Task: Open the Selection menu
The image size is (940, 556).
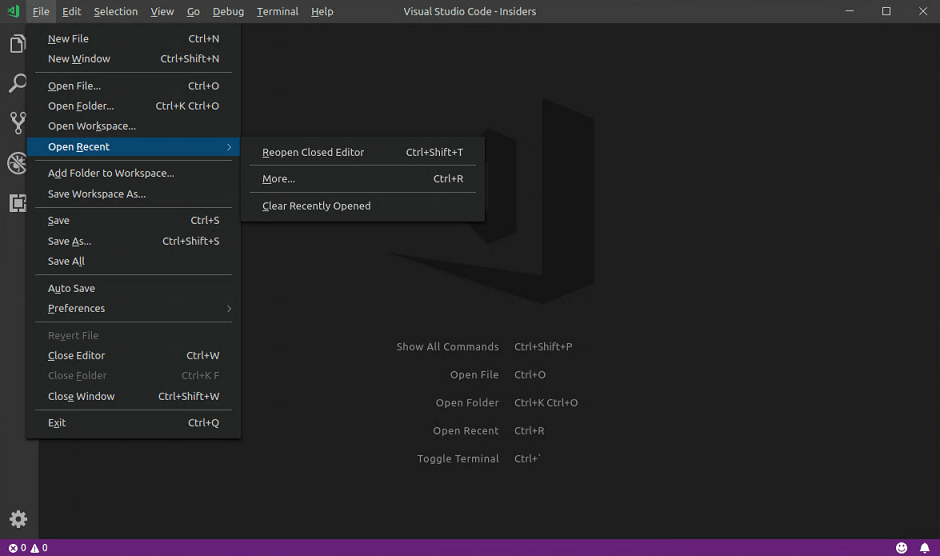Action: (116, 11)
